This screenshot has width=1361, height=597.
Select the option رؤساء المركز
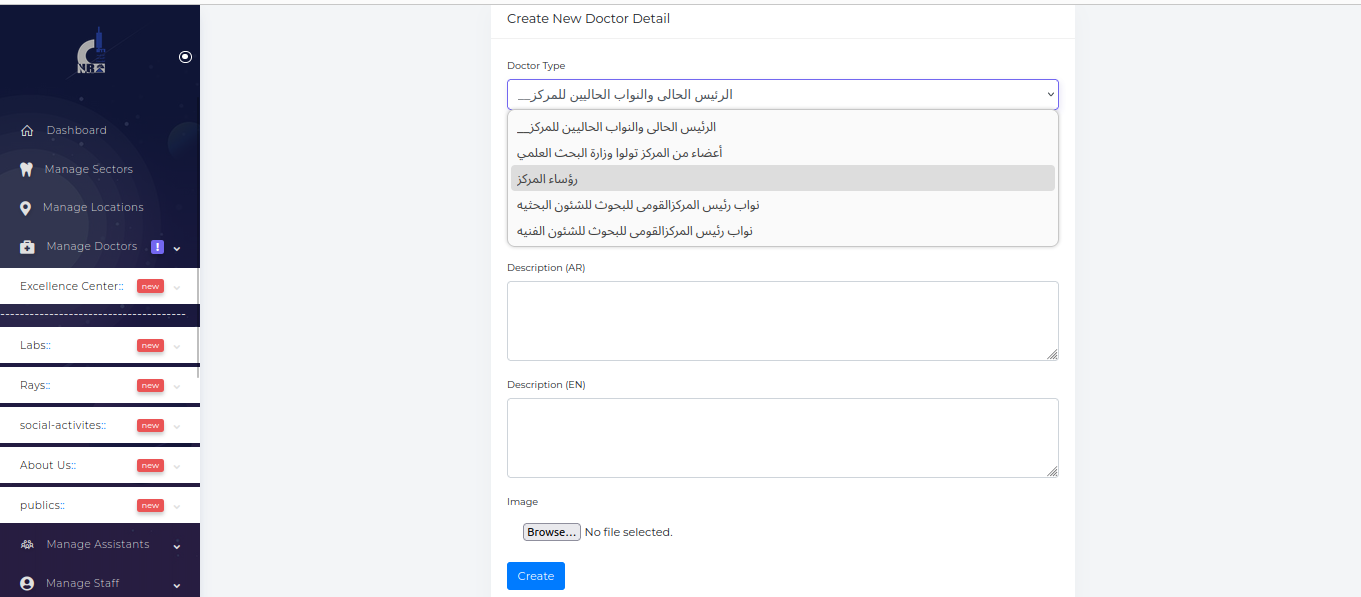point(782,178)
